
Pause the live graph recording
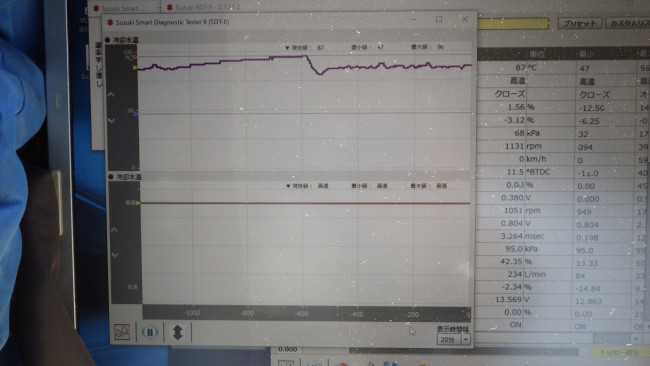point(150,332)
